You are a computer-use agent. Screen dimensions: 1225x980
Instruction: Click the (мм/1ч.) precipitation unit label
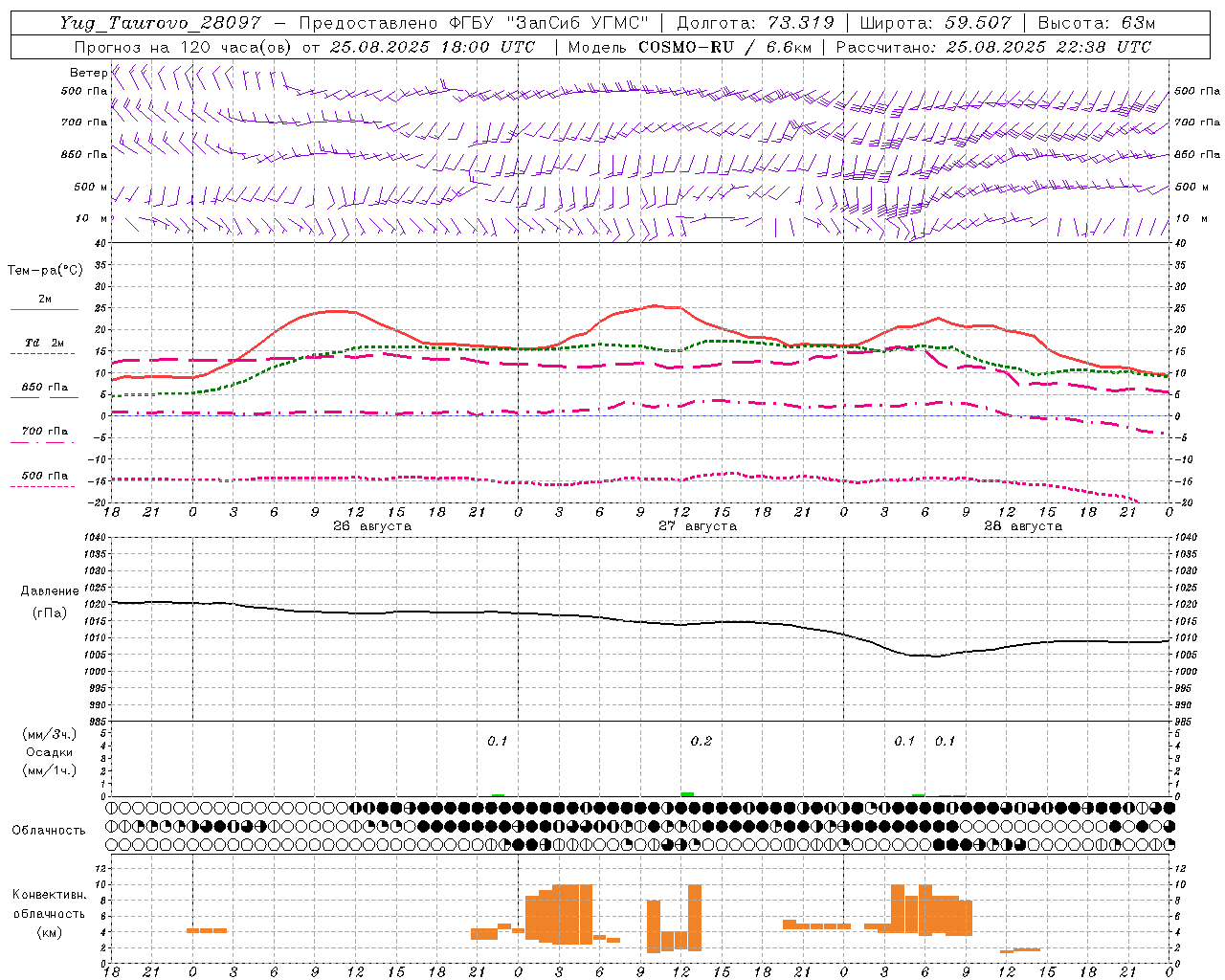50,770
